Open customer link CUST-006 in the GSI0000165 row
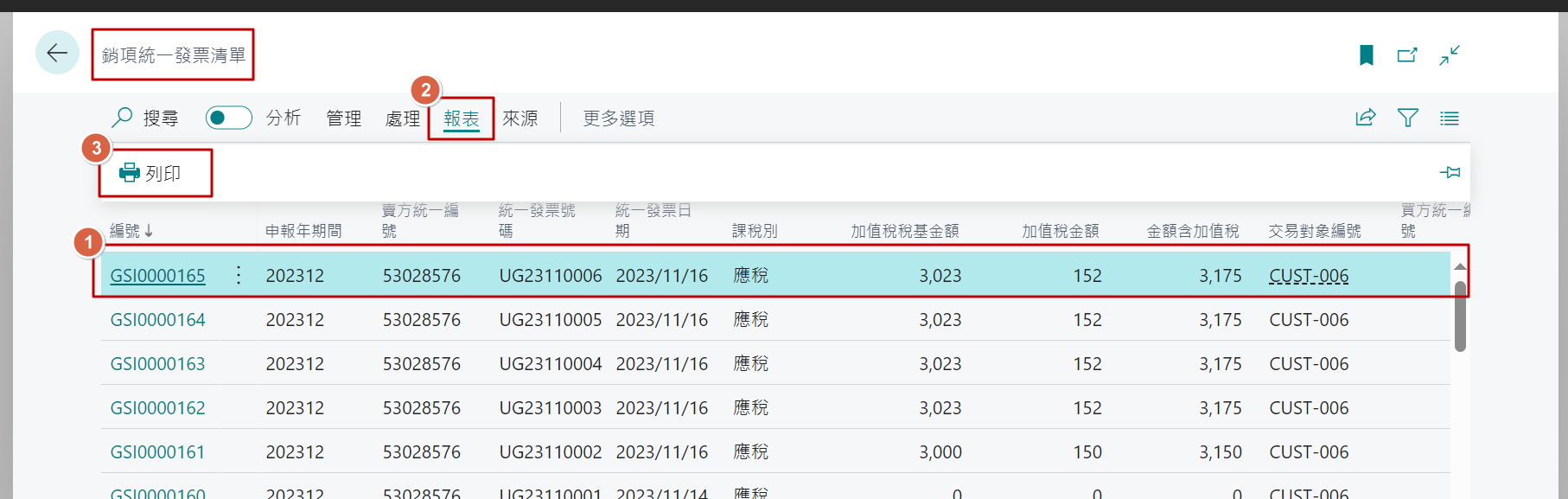The height and width of the screenshot is (499, 1568). [1309, 276]
